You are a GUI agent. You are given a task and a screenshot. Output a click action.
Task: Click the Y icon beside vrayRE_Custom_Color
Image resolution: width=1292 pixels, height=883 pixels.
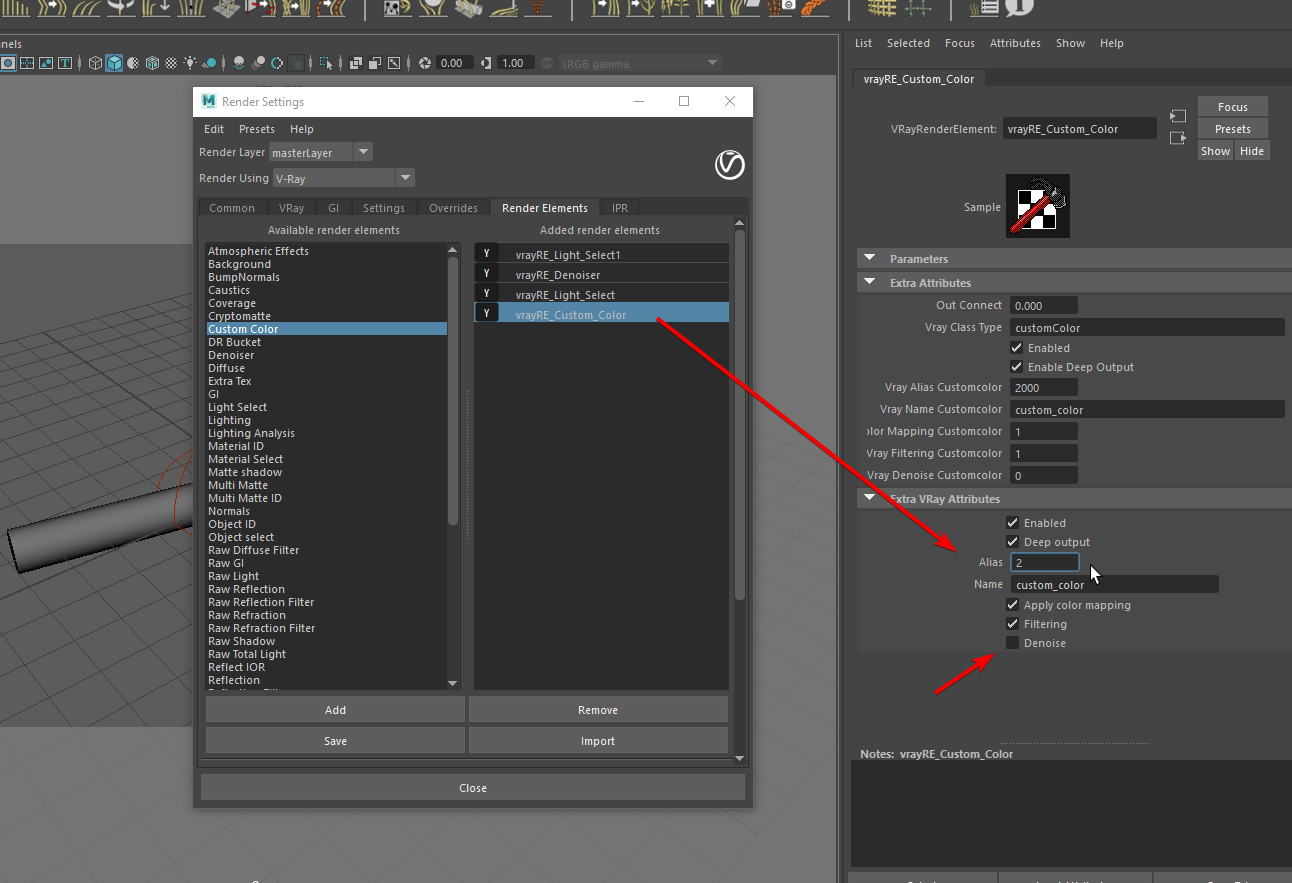coord(486,314)
